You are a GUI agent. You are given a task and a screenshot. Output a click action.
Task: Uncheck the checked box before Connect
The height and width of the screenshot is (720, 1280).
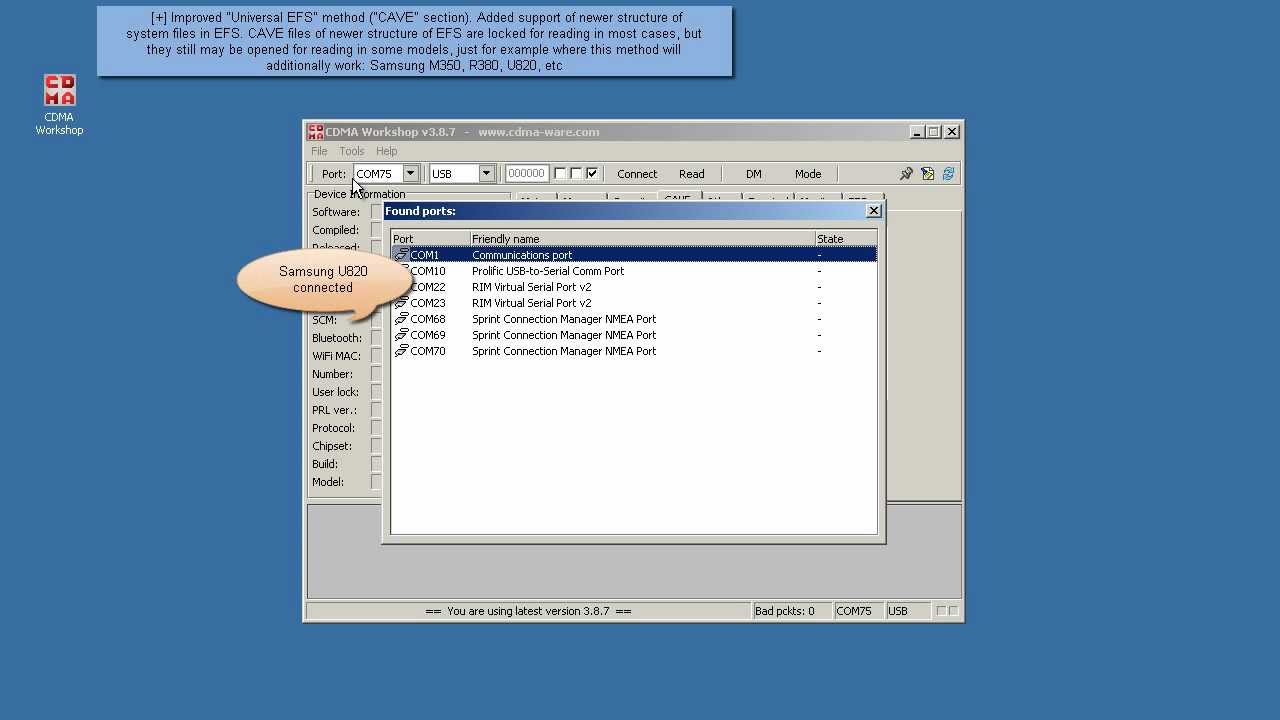pos(592,173)
